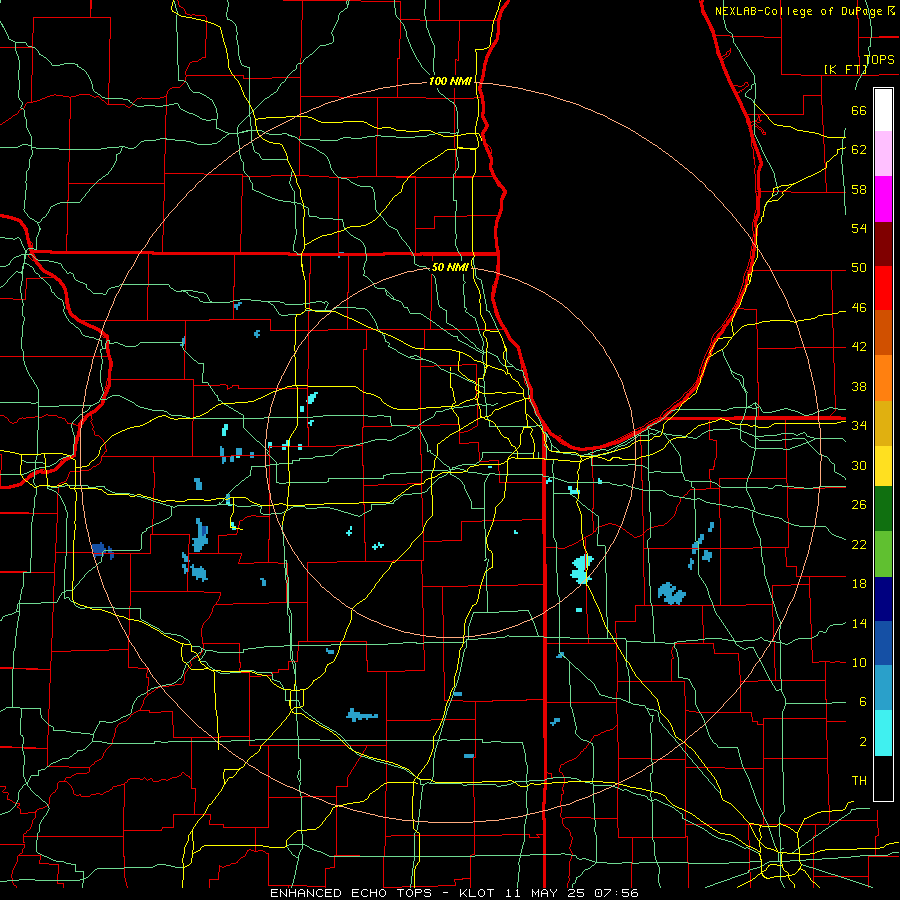
Task: Click the '66' legend value
Action: 859,111
